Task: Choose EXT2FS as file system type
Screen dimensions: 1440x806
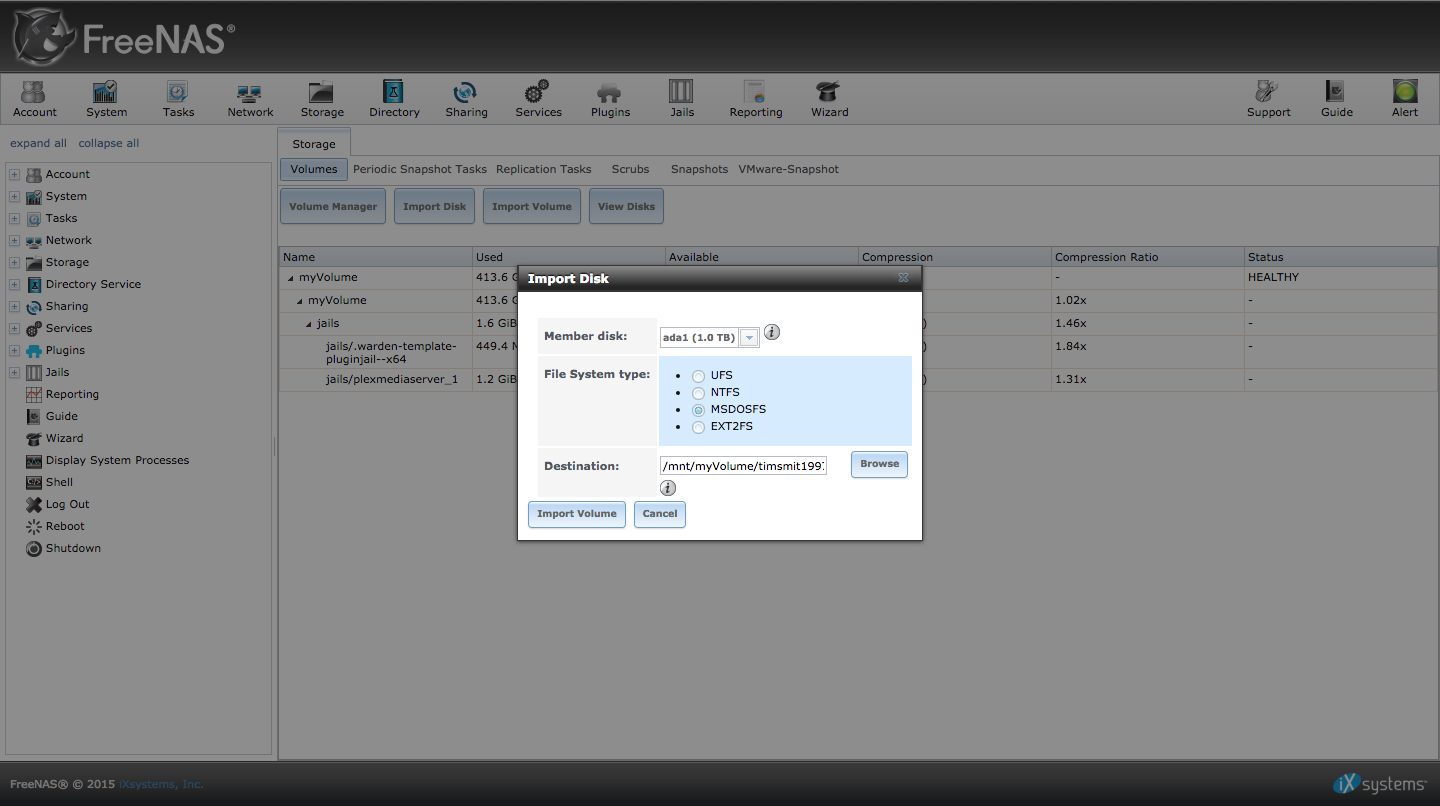Action: [698, 427]
